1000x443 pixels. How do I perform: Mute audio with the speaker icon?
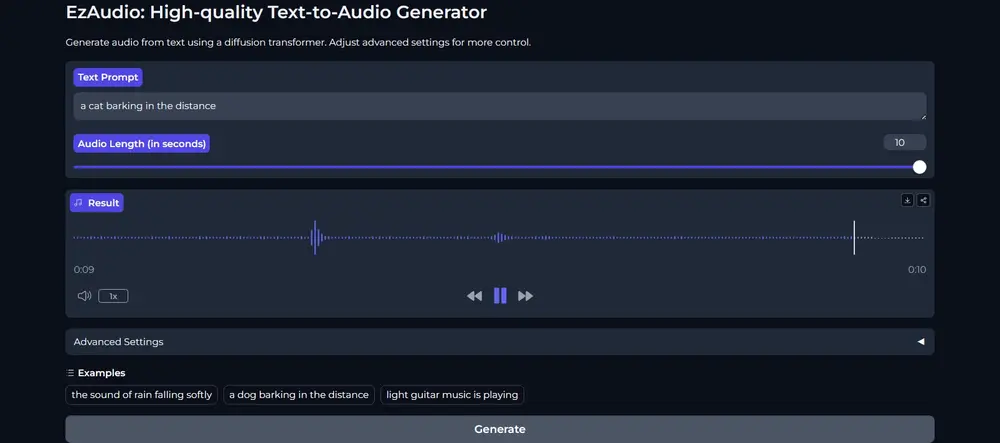click(x=84, y=296)
